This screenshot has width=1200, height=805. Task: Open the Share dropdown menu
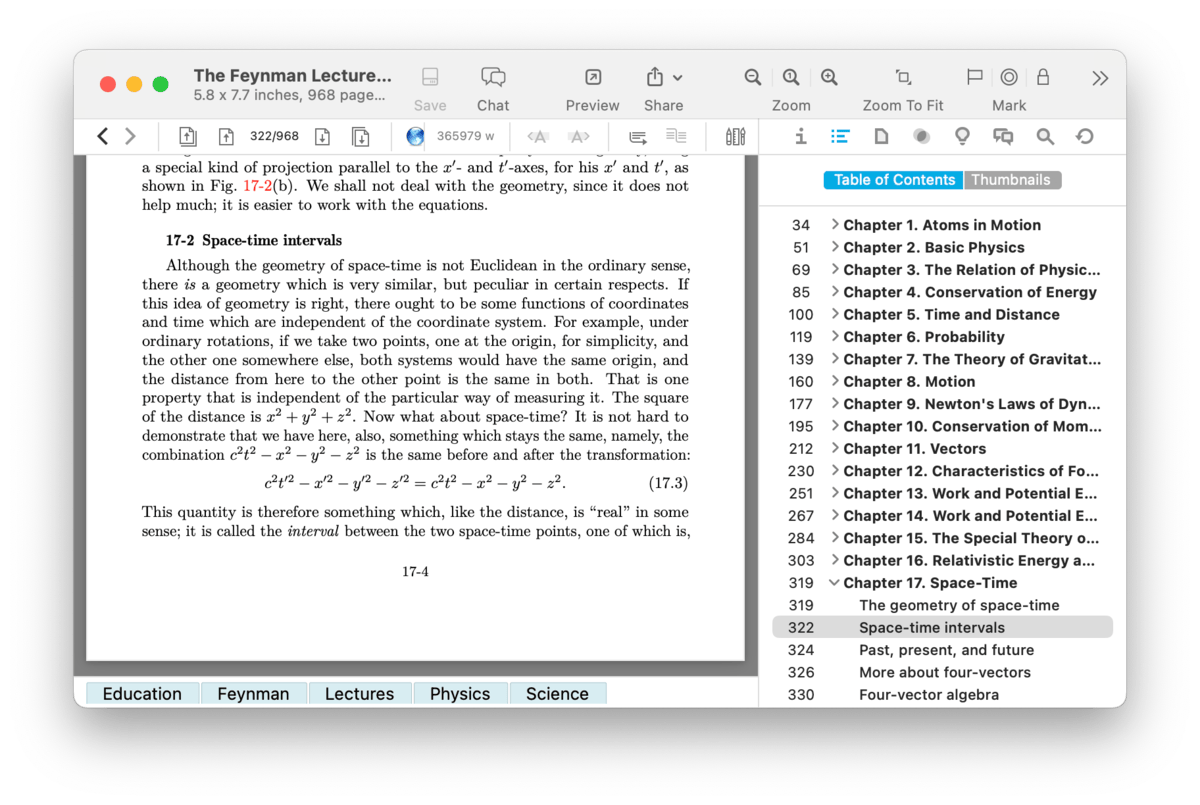pos(664,78)
